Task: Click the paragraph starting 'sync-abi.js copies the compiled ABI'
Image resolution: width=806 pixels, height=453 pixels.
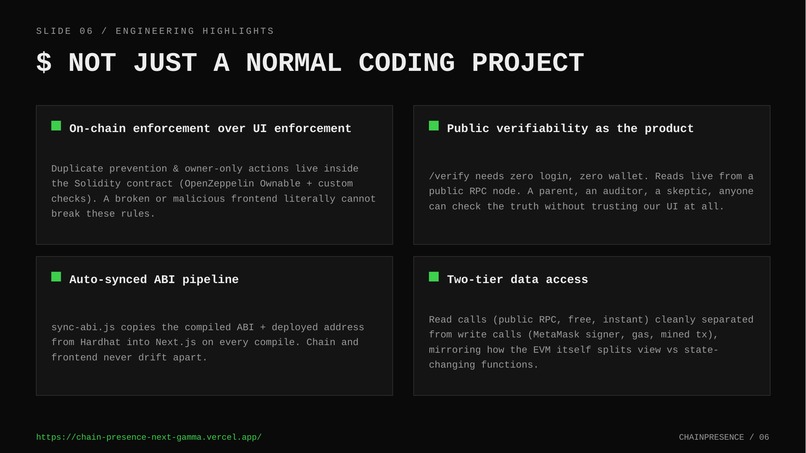Action: [208, 342]
